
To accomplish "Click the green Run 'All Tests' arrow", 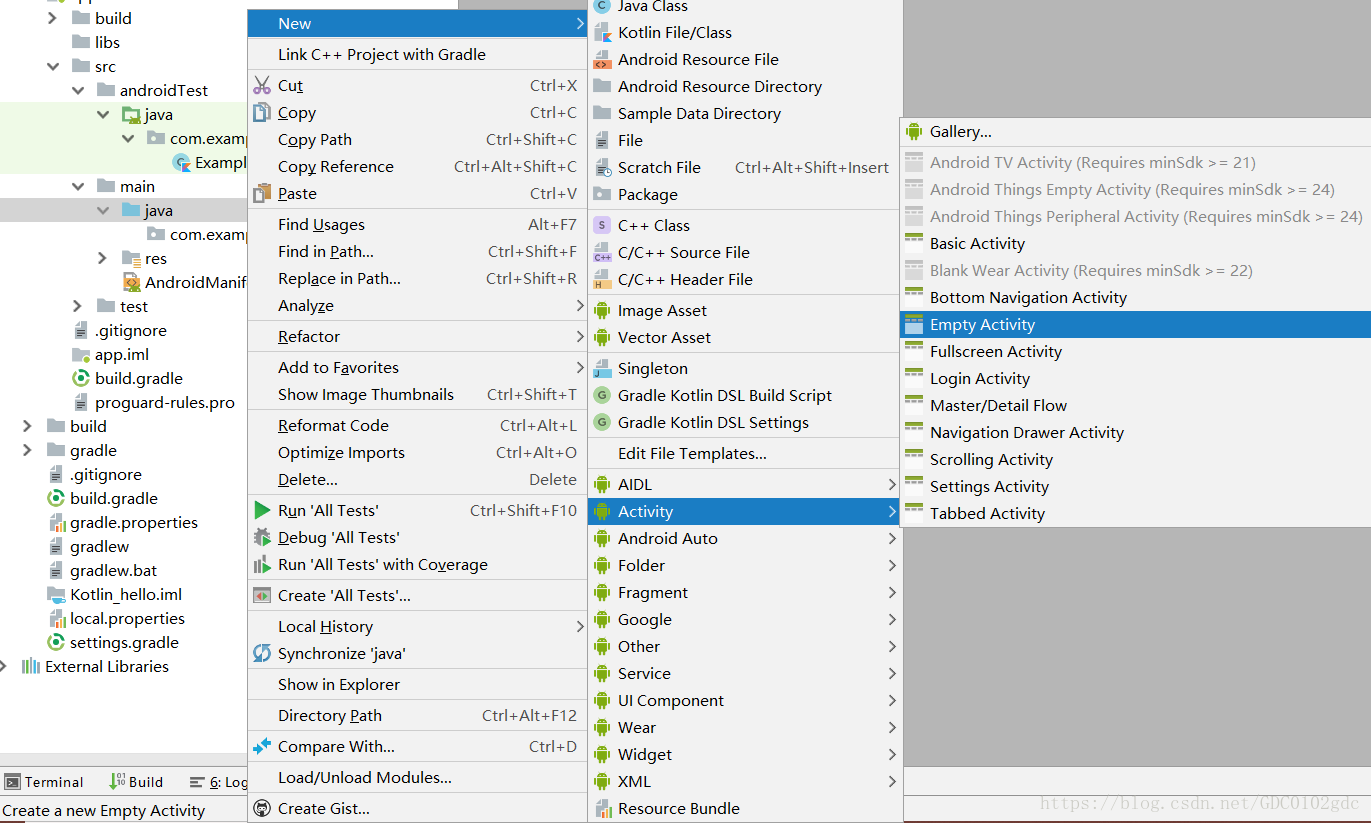I will tap(262, 511).
